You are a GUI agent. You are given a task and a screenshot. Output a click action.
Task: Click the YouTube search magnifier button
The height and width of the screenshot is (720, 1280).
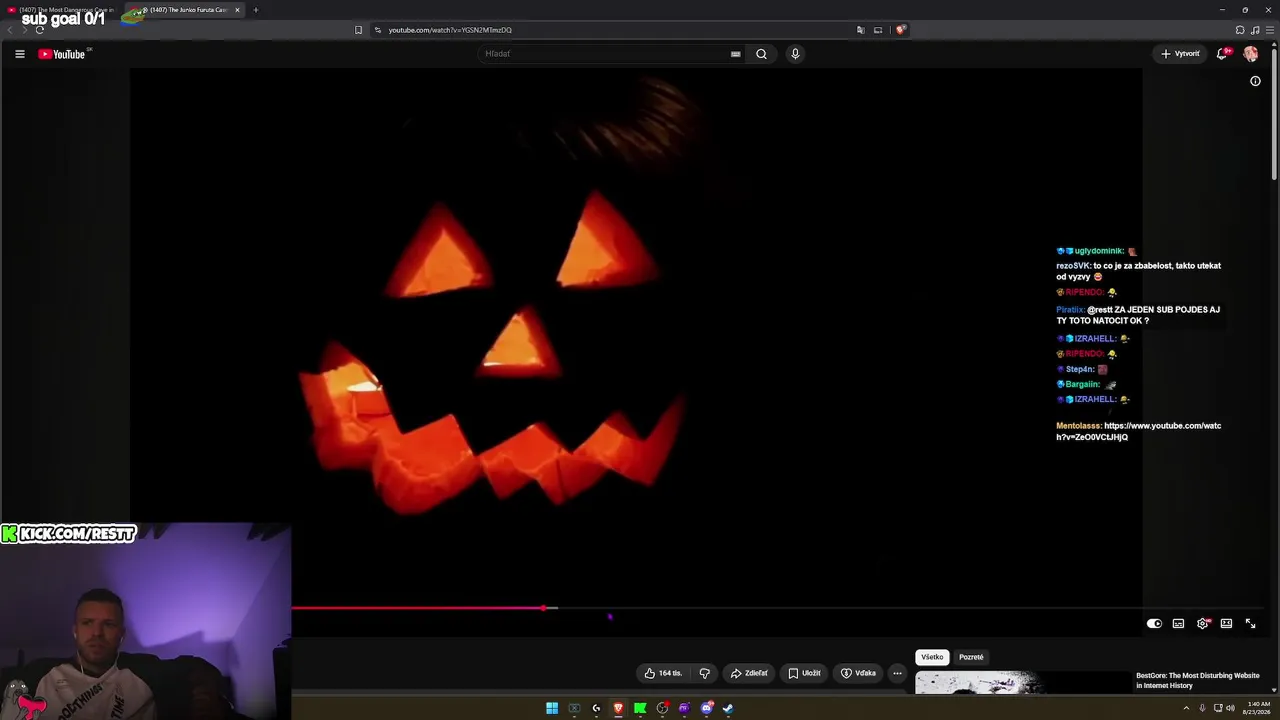click(761, 54)
